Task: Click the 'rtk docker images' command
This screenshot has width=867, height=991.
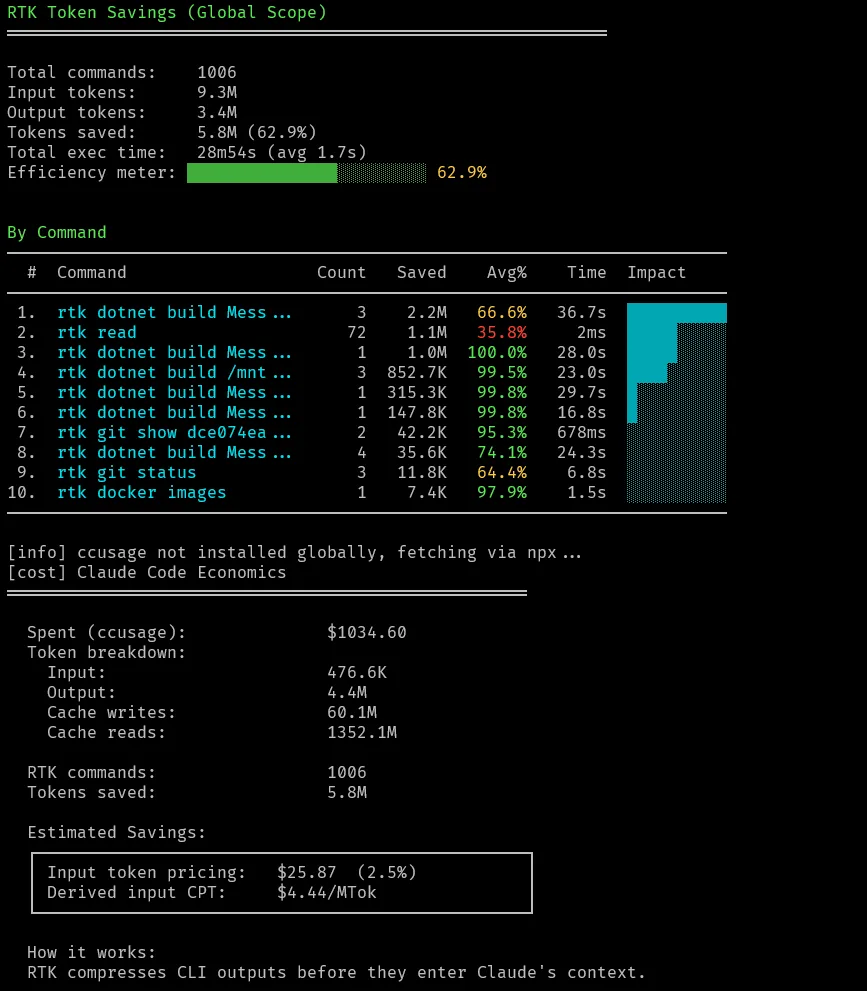Action: click(x=141, y=492)
